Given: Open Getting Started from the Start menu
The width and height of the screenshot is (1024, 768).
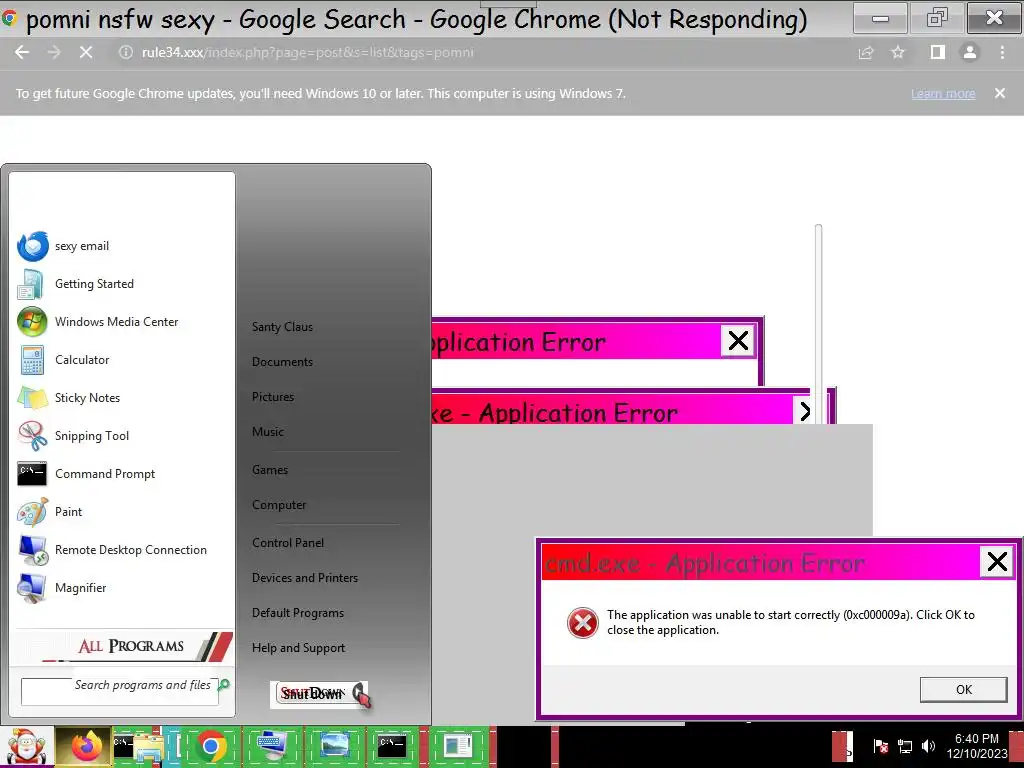Looking at the screenshot, I should (x=94, y=284).
